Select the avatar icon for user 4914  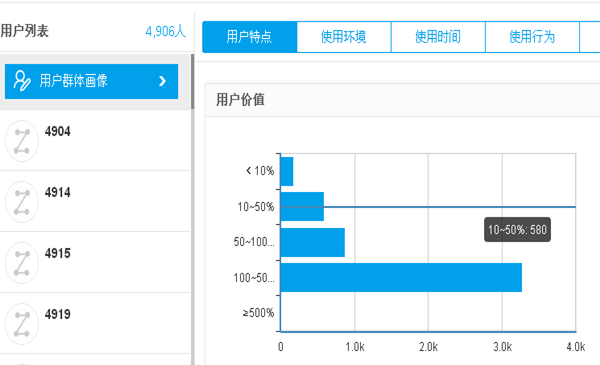pyautogui.click(x=22, y=202)
